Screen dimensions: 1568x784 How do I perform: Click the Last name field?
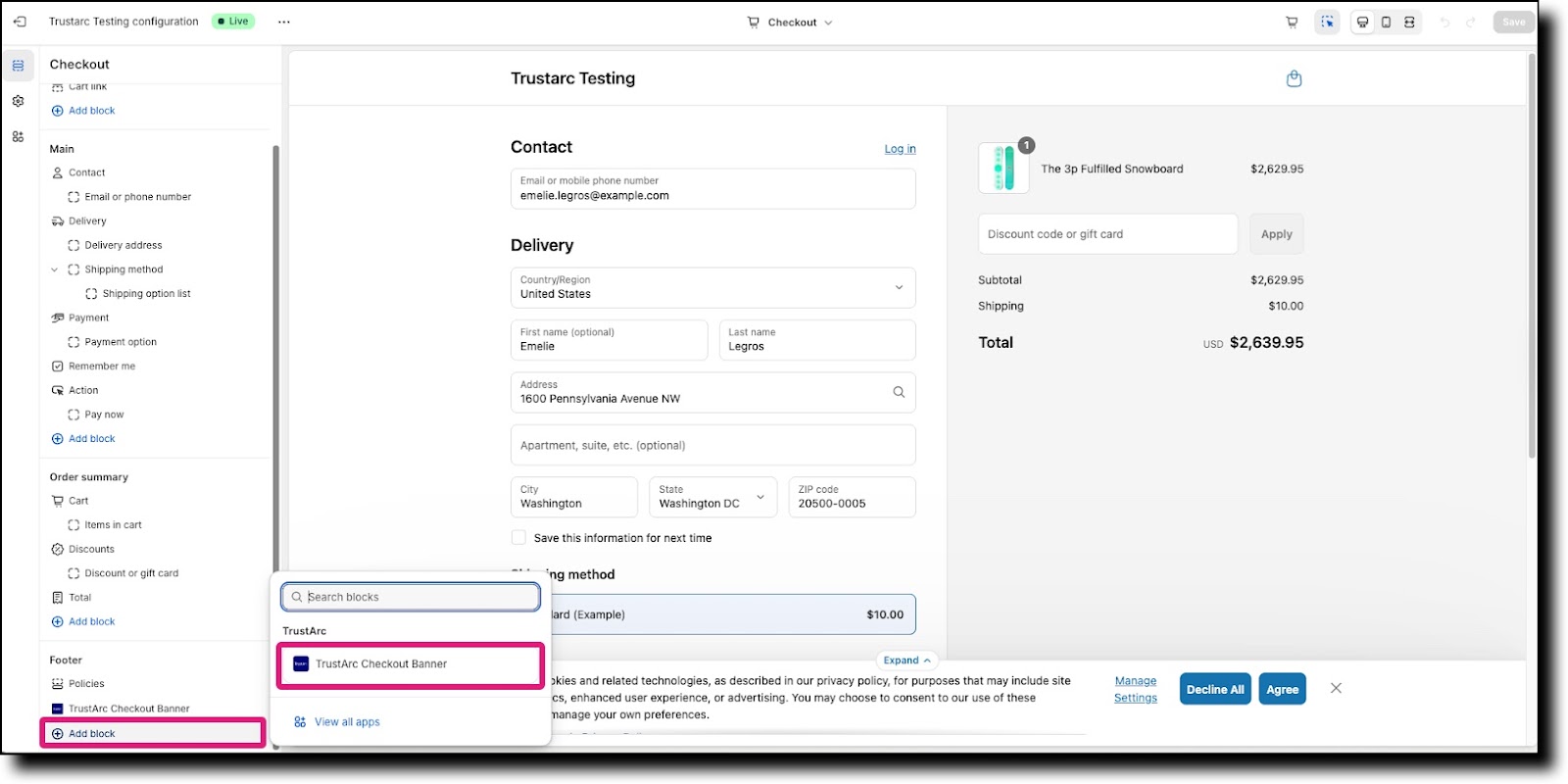pos(817,340)
